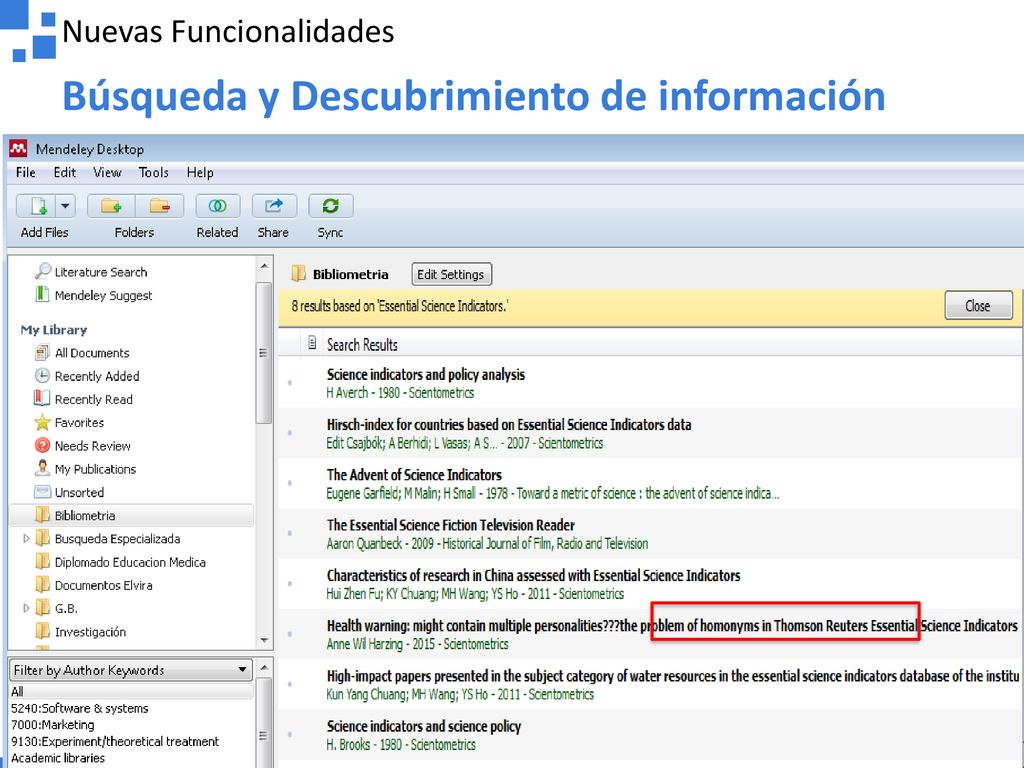Image resolution: width=1024 pixels, height=768 pixels.
Task: Select filter 5240:Software & systems
Action: click(x=80, y=708)
